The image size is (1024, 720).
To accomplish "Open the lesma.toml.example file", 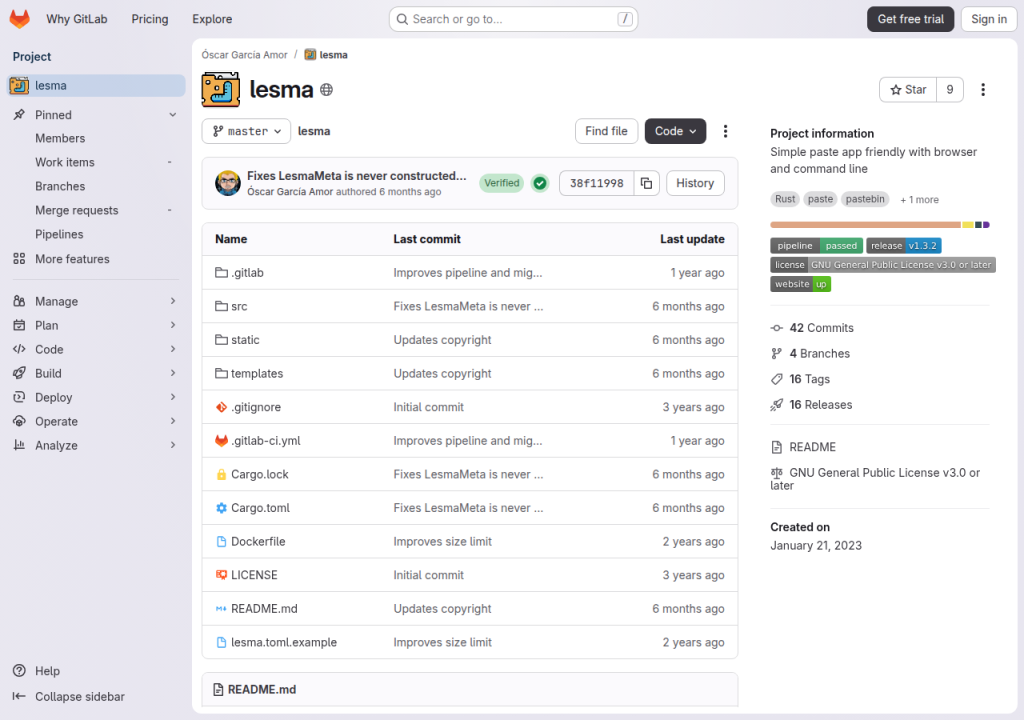I will [x=283, y=642].
